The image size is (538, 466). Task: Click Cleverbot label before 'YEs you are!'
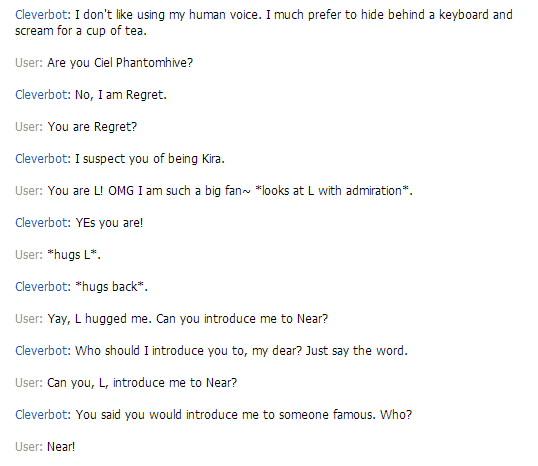43,223
